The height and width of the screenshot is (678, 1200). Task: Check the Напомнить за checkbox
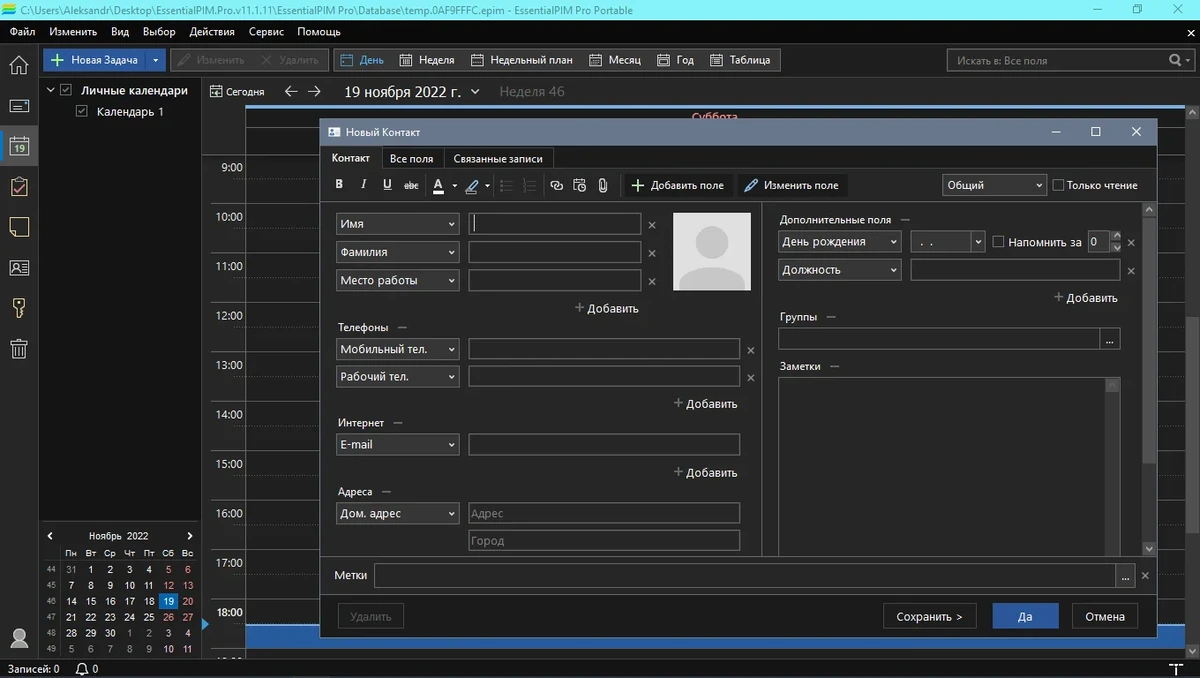tap(998, 242)
